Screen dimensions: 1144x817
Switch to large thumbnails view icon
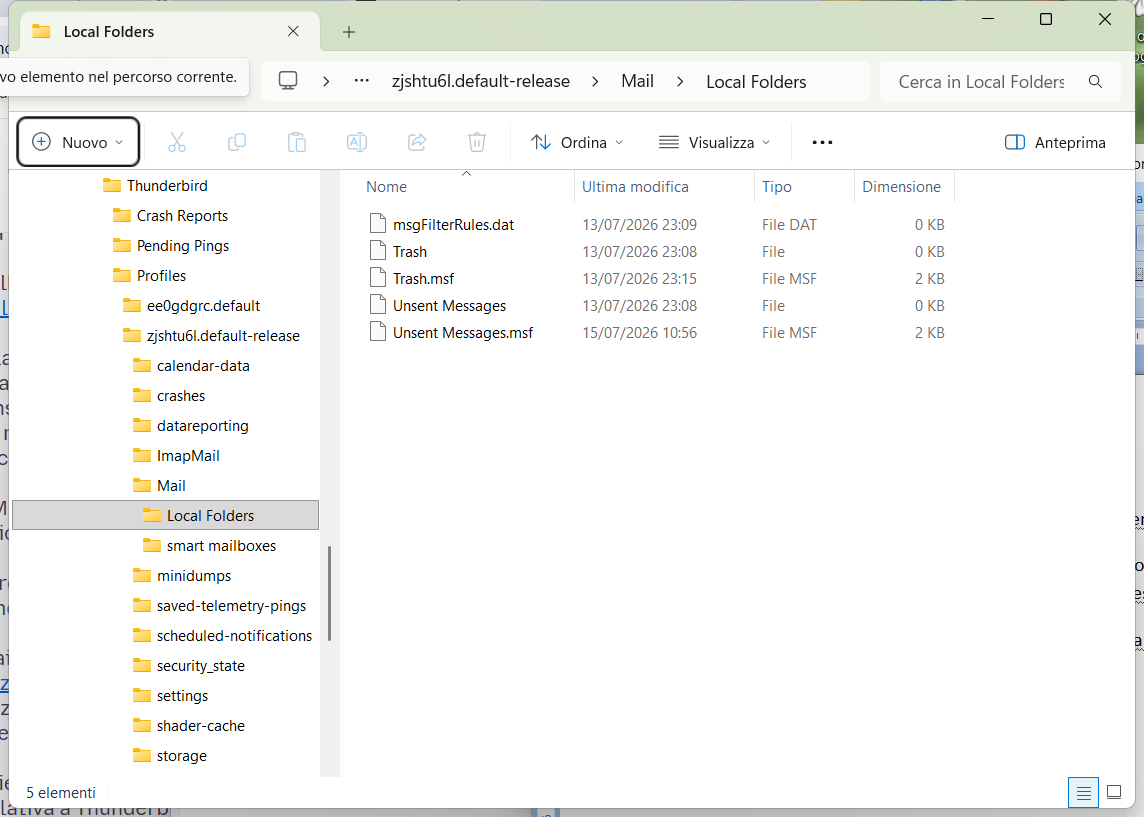pos(1114,792)
